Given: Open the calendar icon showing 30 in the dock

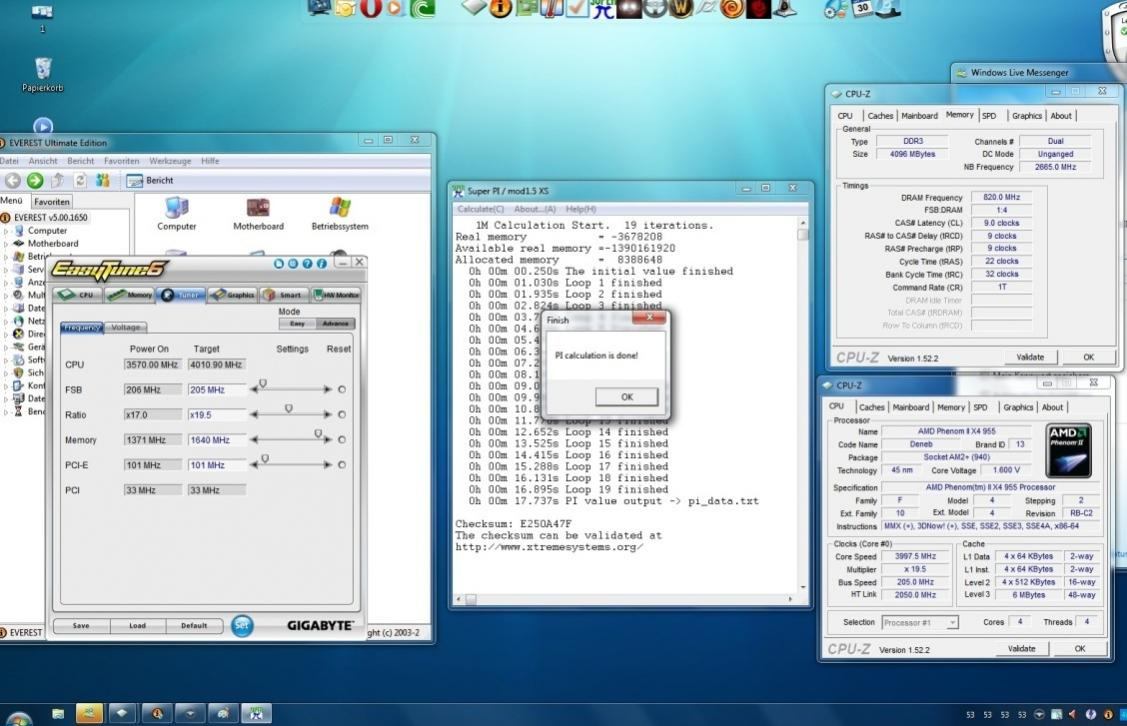Looking at the screenshot, I should pos(862,7).
